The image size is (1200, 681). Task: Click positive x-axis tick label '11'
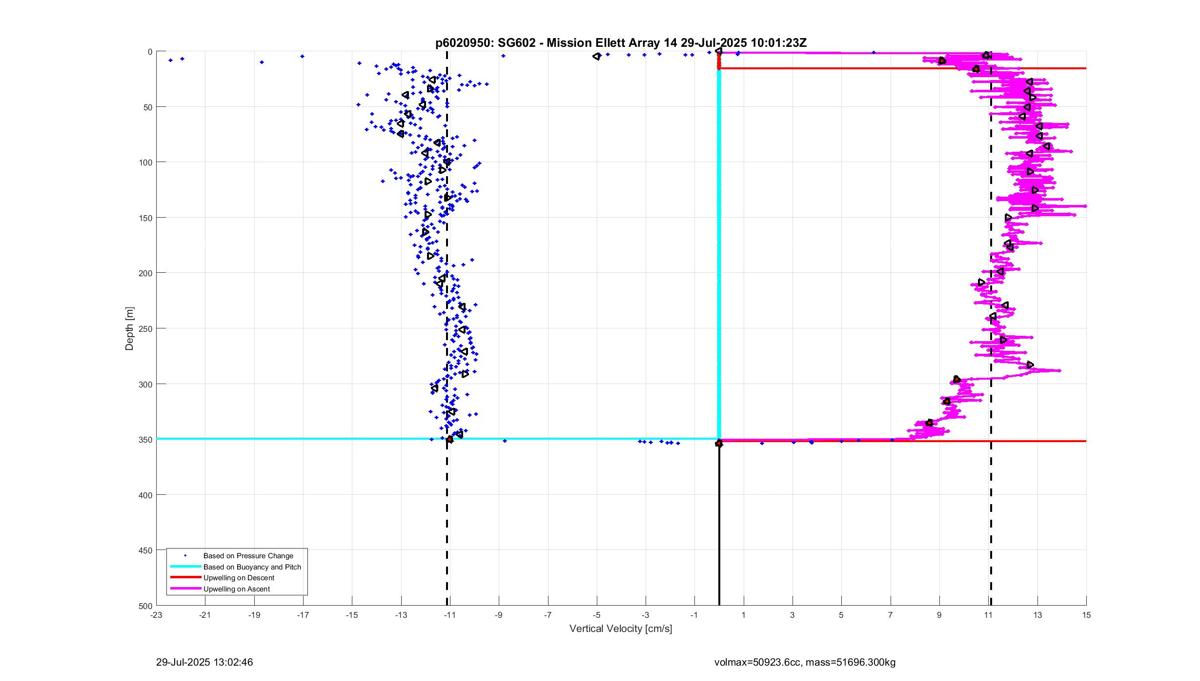point(988,615)
